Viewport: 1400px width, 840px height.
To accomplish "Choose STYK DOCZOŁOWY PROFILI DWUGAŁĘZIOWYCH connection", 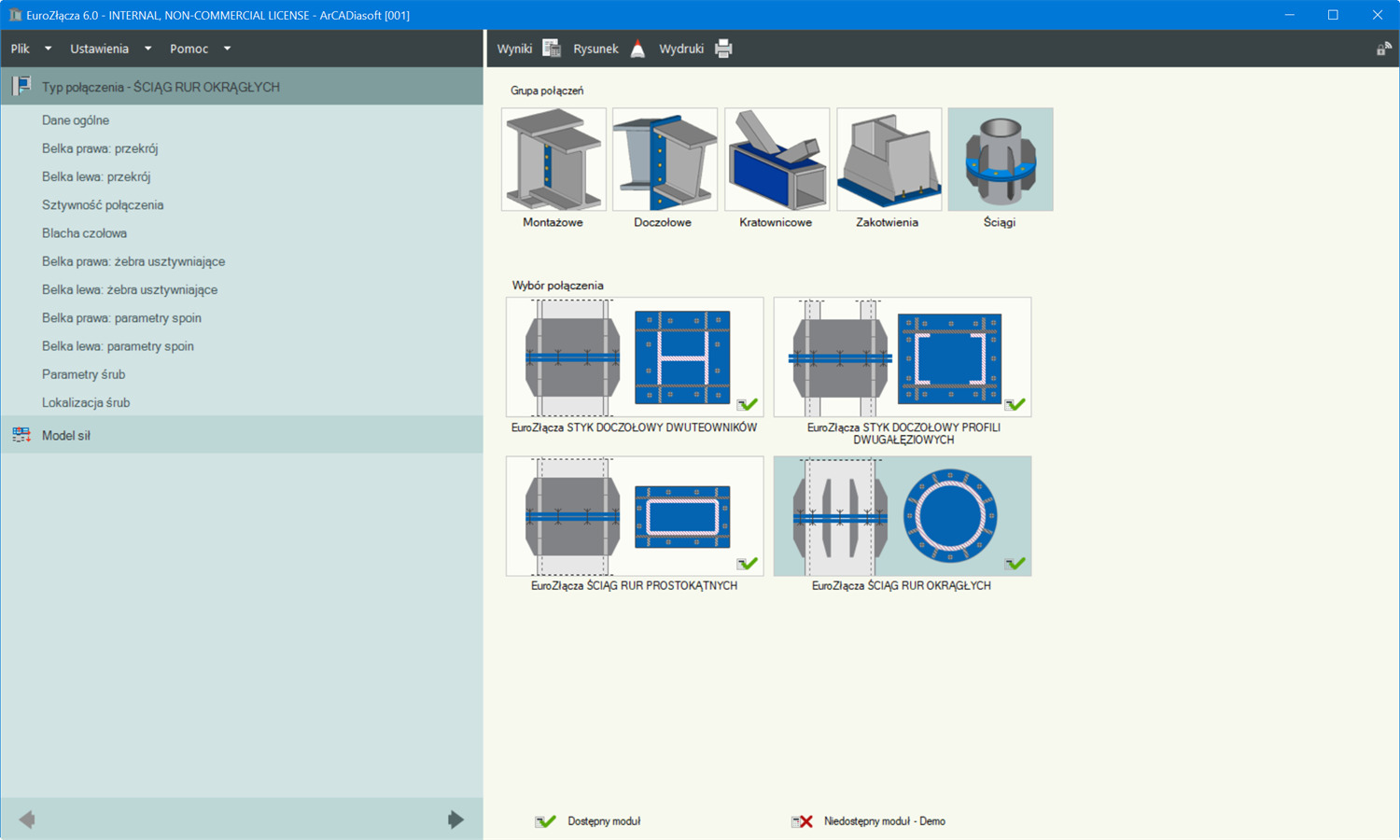I will [903, 357].
